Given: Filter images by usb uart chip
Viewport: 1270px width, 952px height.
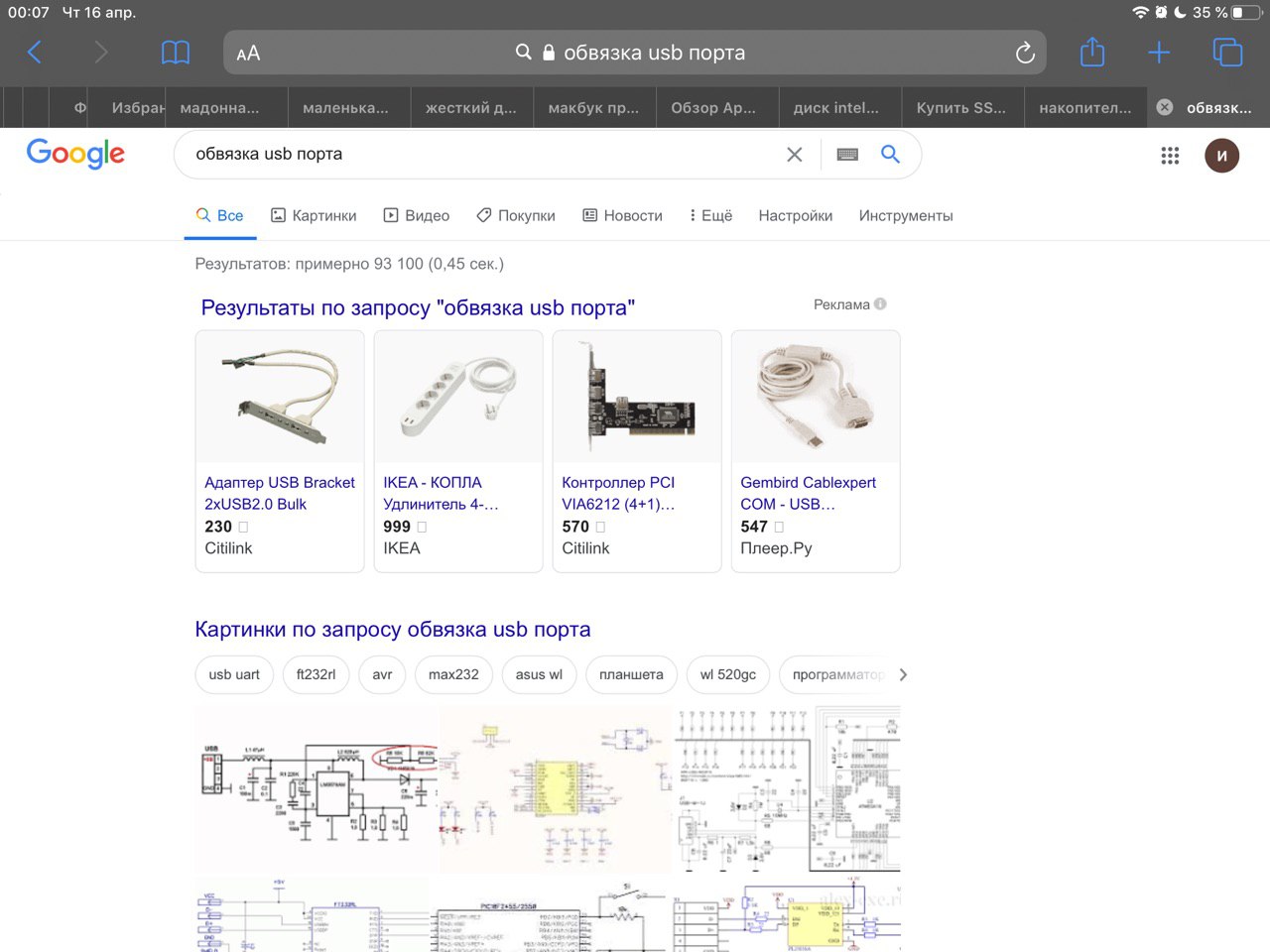Looking at the screenshot, I should pyautogui.click(x=234, y=674).
